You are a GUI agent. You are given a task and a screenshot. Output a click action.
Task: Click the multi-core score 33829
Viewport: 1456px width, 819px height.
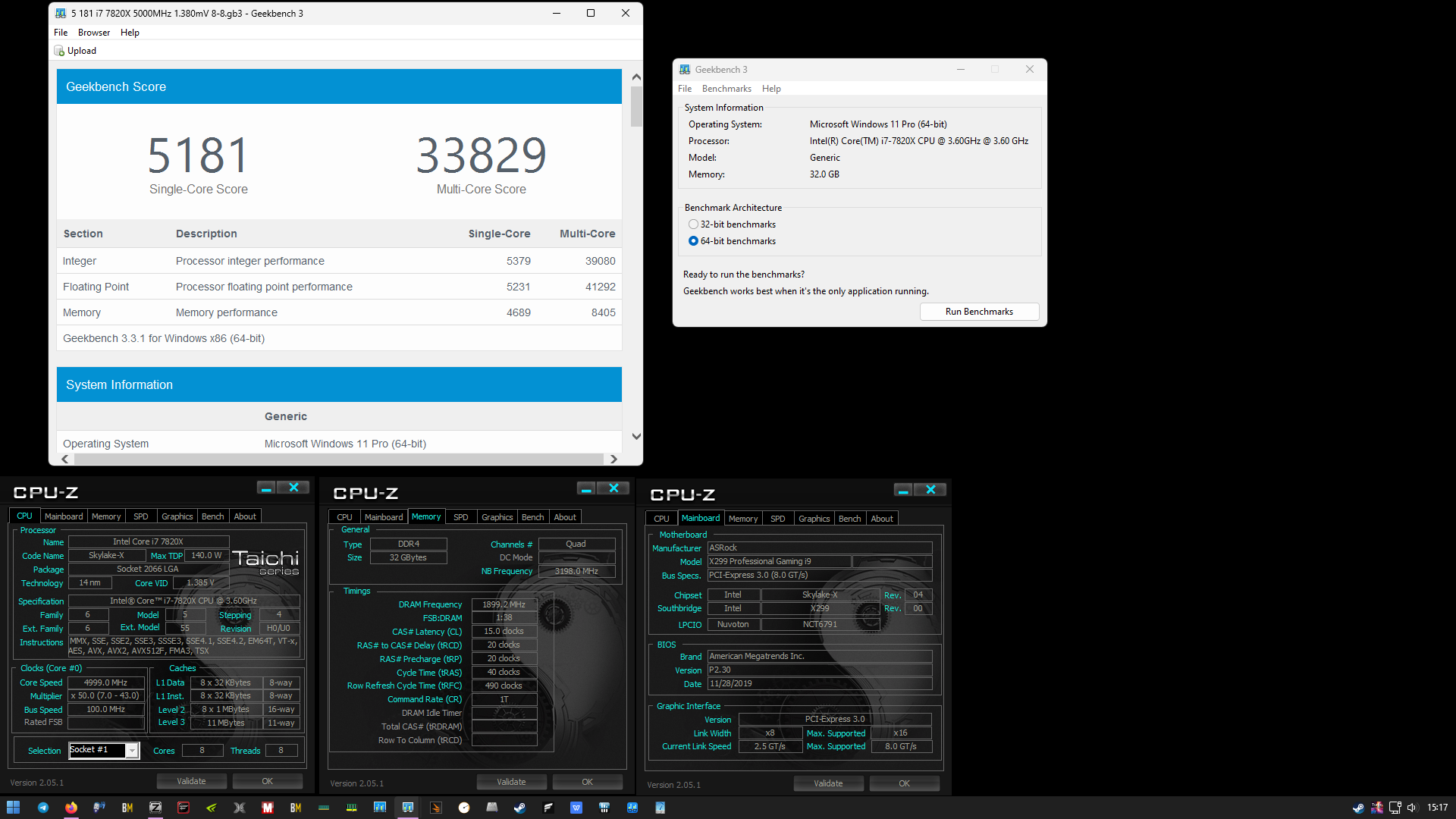pos(482,155)
